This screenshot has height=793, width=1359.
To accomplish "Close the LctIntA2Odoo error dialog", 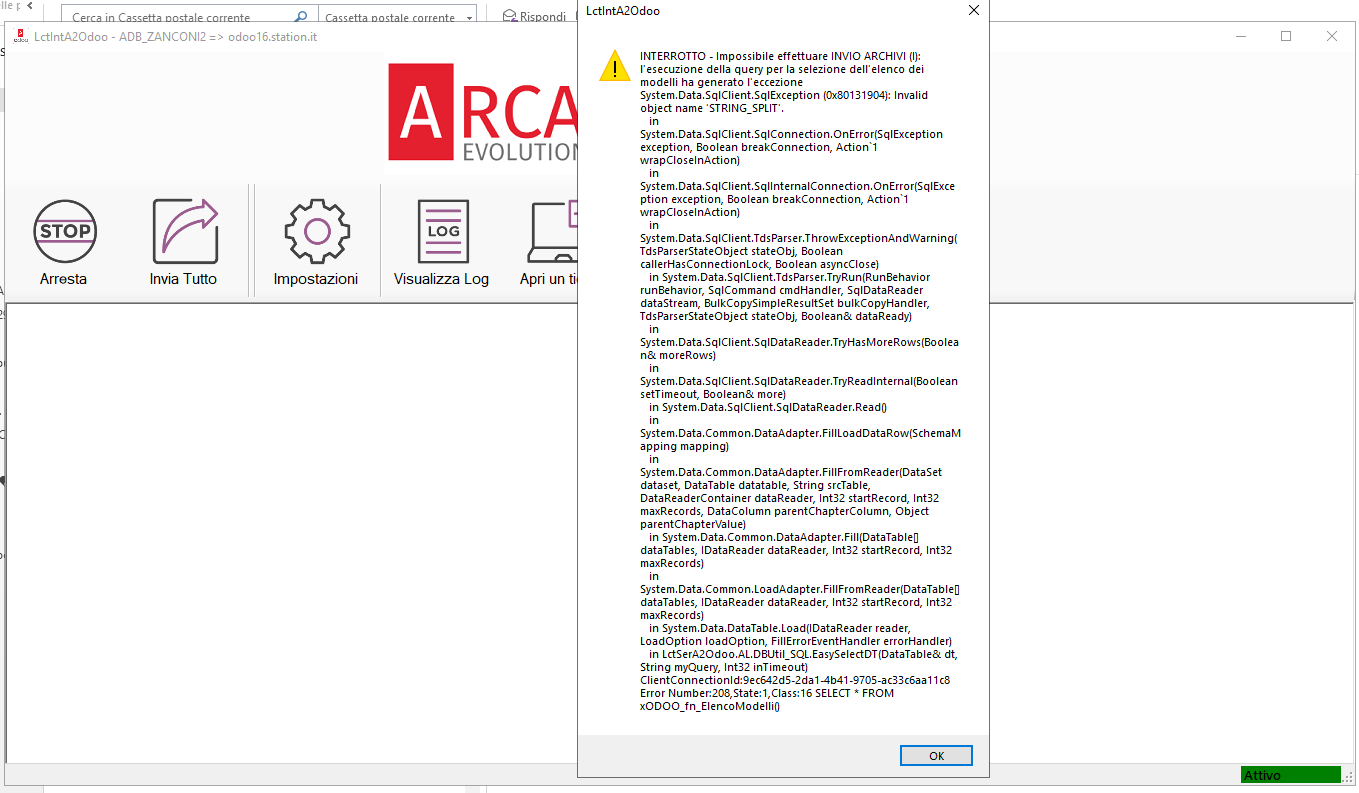I will [974, 11].
